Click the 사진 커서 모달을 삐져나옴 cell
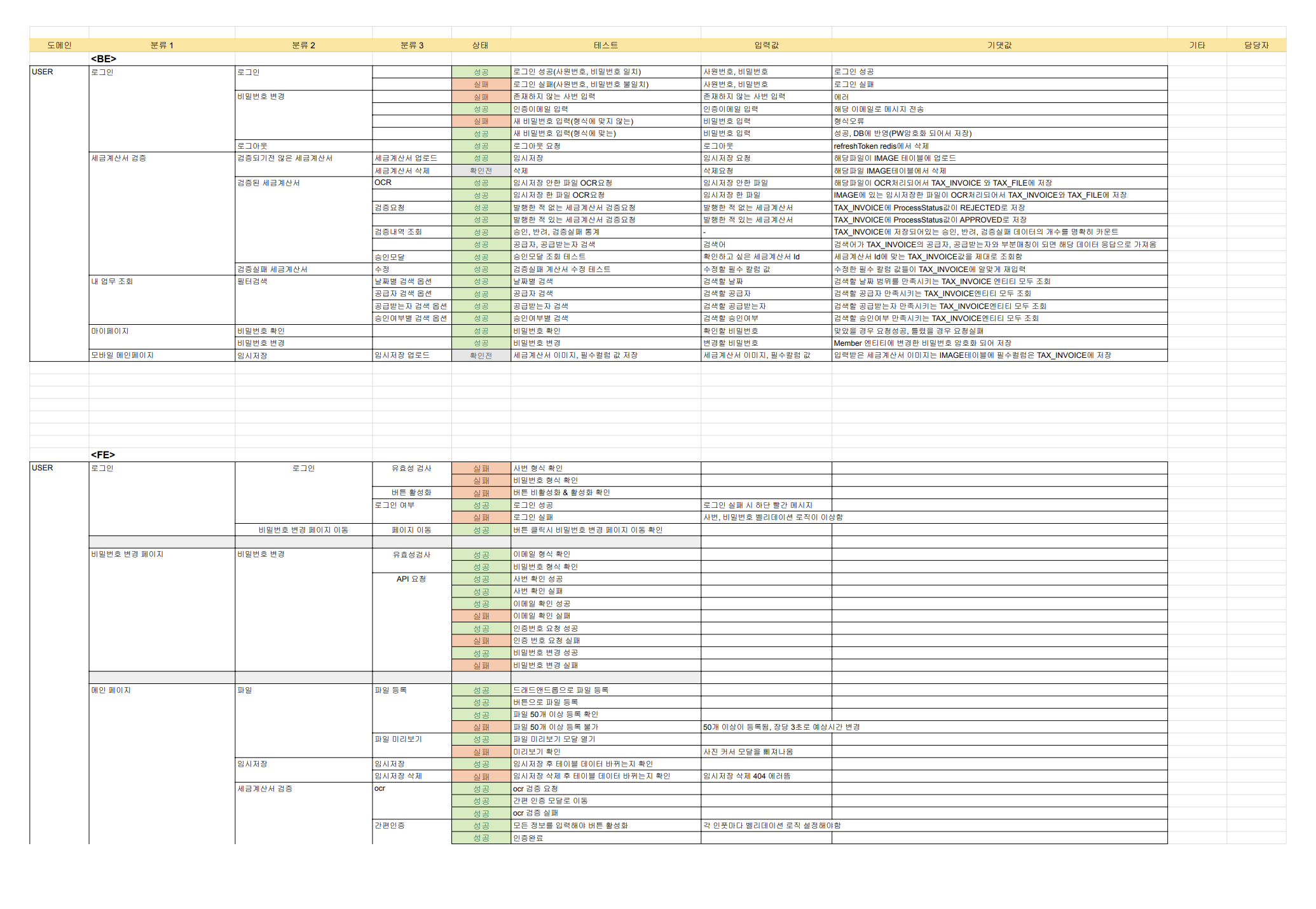The image size is (1316, 909). click(x=748, y=752)
